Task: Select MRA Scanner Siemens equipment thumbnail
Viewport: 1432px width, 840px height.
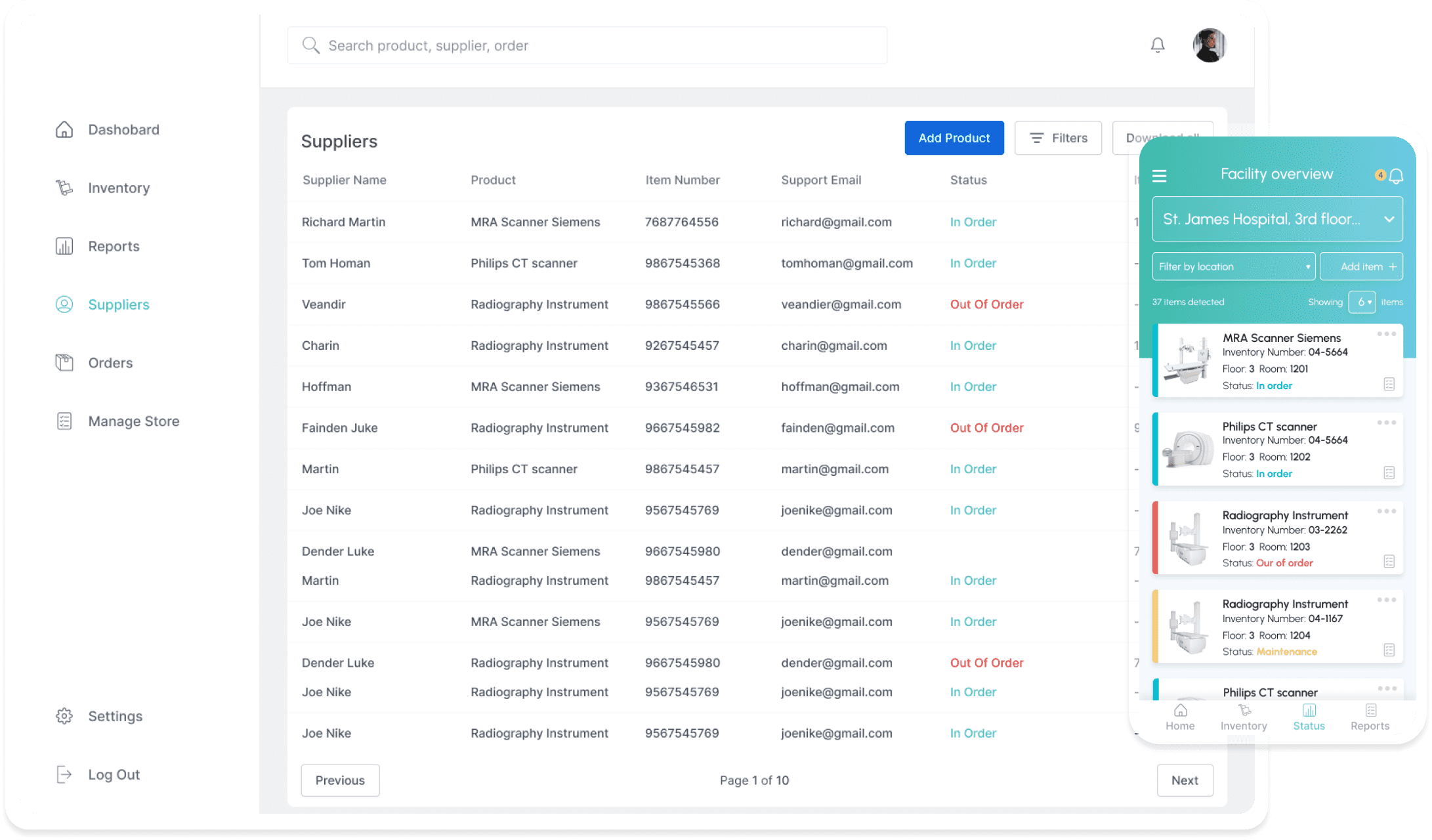Action: [1187, 360]
